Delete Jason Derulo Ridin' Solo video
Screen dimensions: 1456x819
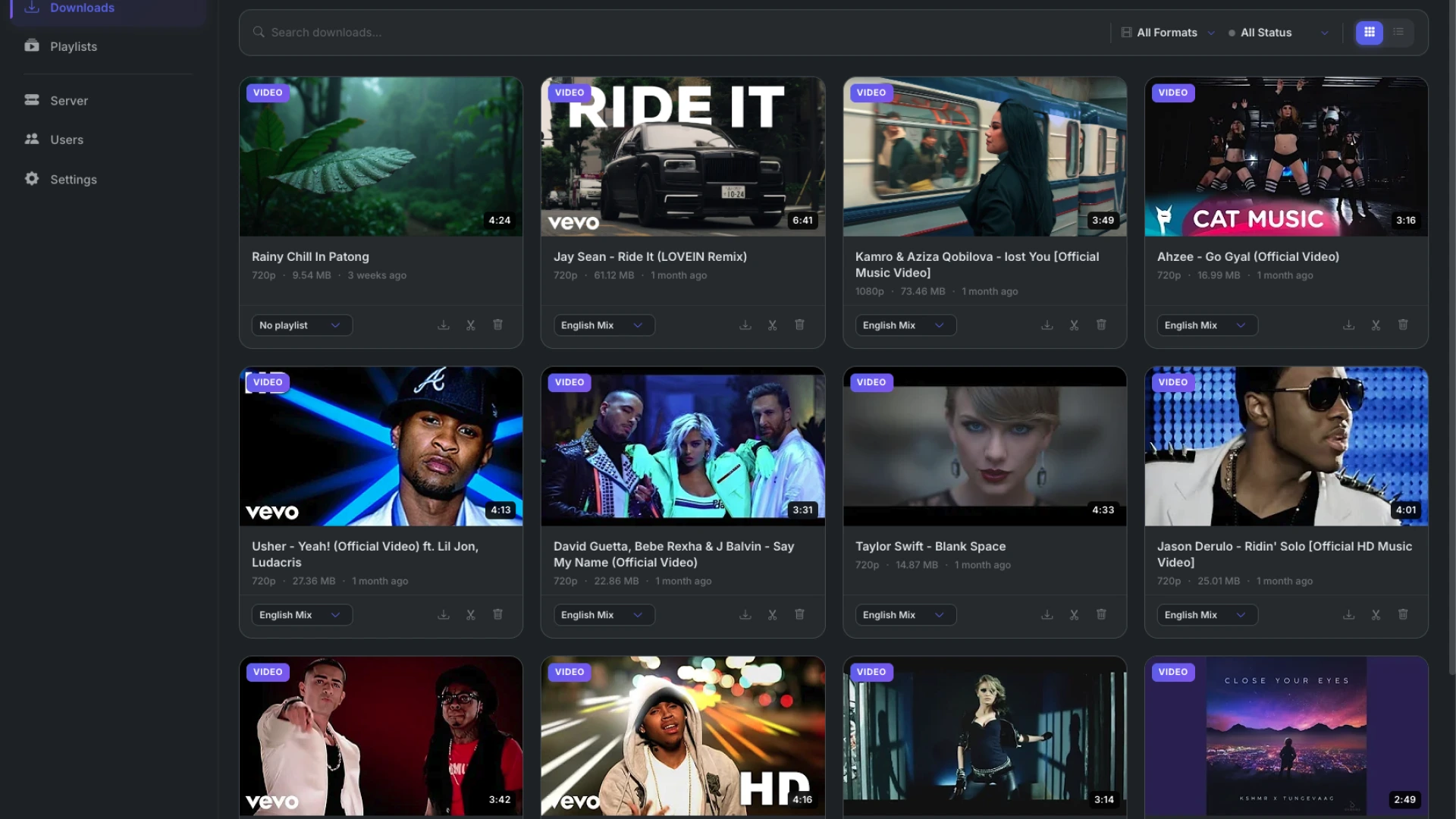1403,614
